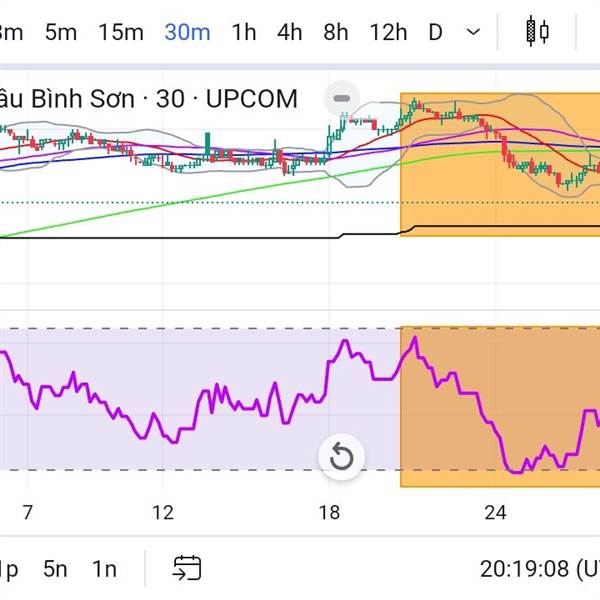Viewport: 600px width, 600px height.
Task: Click the 20:19:08 time zone clock
Action: (x=540, y=569)
